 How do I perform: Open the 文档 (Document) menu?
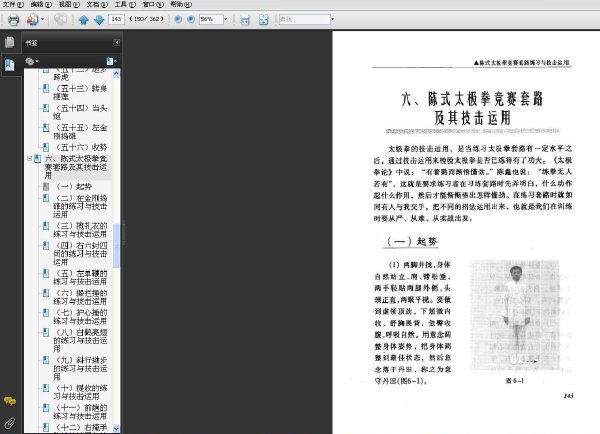click(x=97, y=4)
